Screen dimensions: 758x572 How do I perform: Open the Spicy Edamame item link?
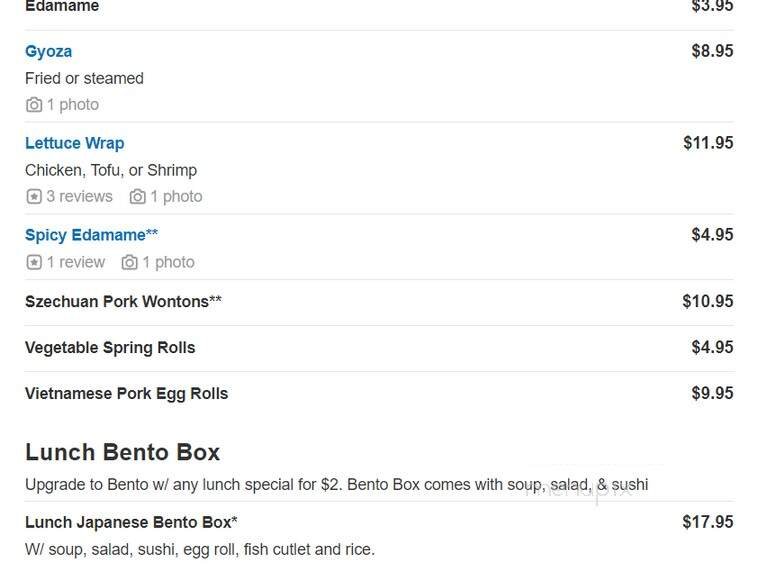pyautogui.click(x=91, y=235)
